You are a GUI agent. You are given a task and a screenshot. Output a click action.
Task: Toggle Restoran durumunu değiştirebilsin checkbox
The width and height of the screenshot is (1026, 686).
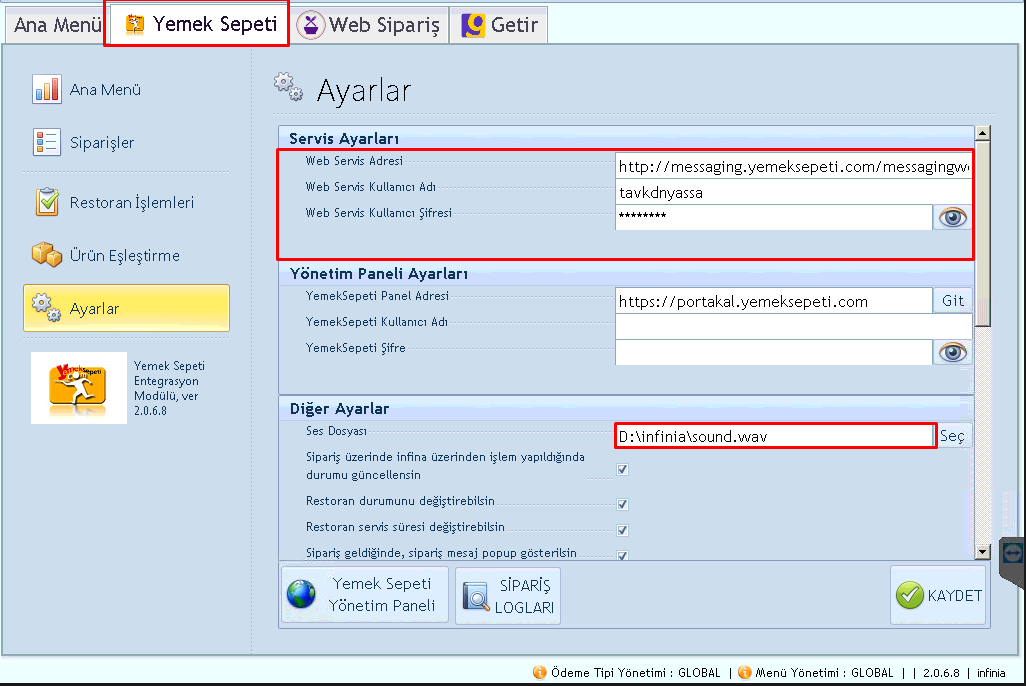[x=622, y=504]
